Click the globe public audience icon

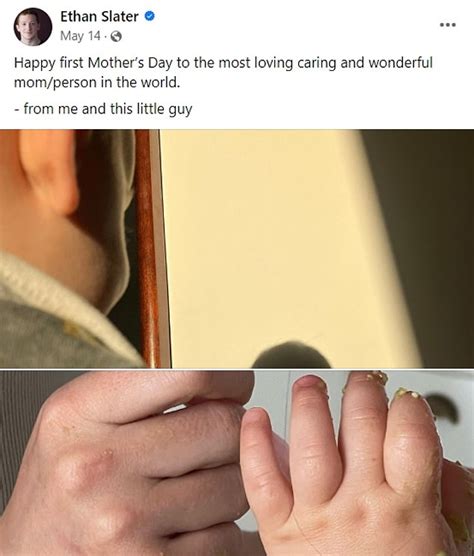(116, 37)
